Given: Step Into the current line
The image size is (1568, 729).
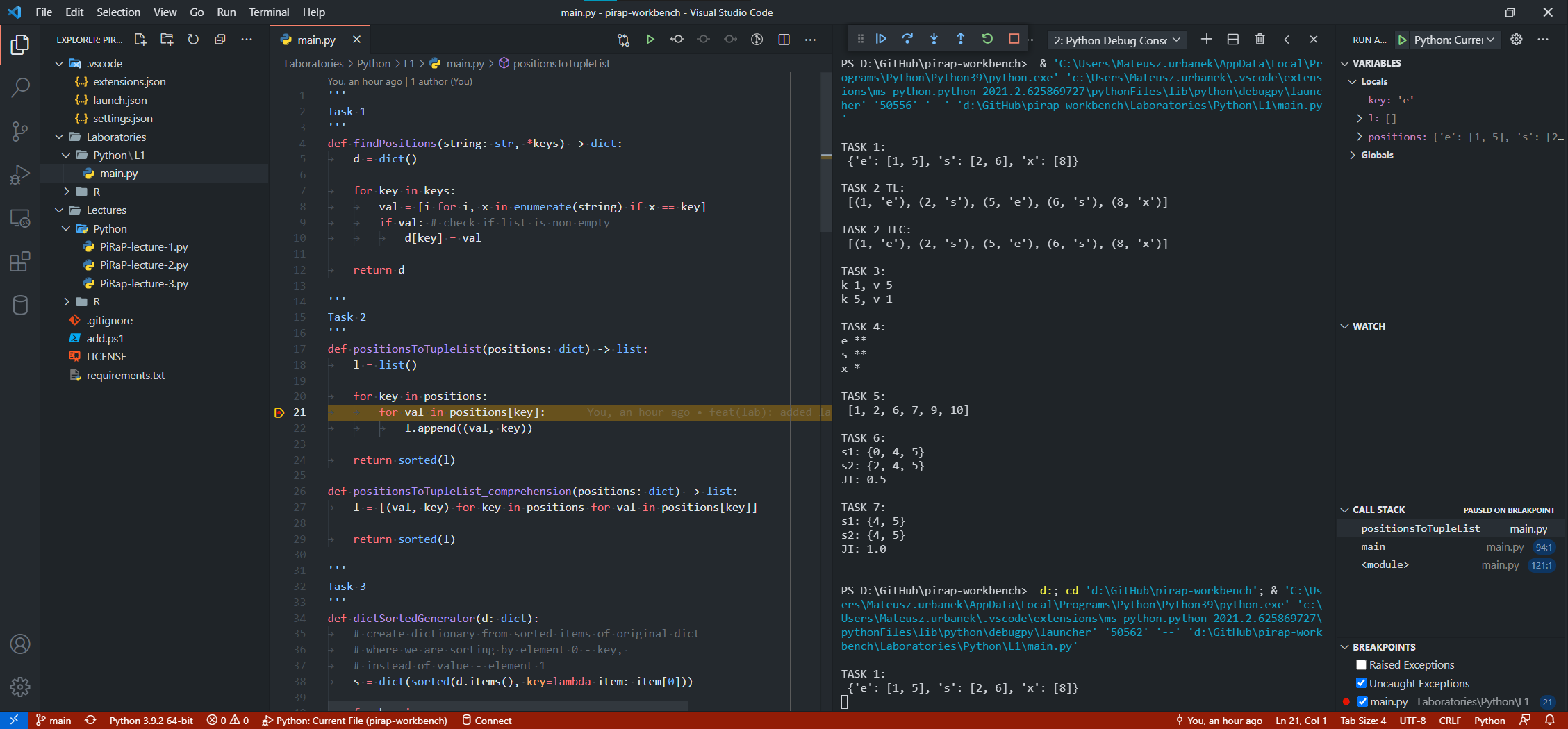Looking at the screenshot, I should tap(934, 39).
